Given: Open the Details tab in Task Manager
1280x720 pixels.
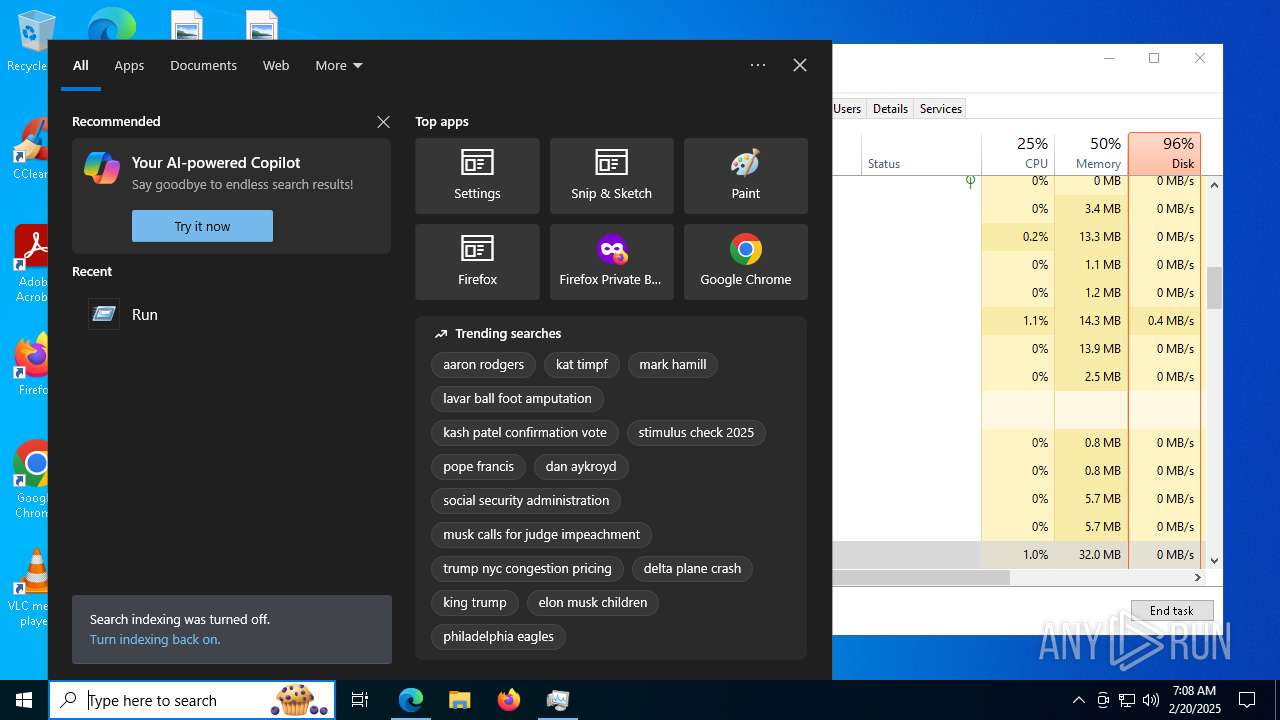Looking at the screenshot, I should pos(890,109).
